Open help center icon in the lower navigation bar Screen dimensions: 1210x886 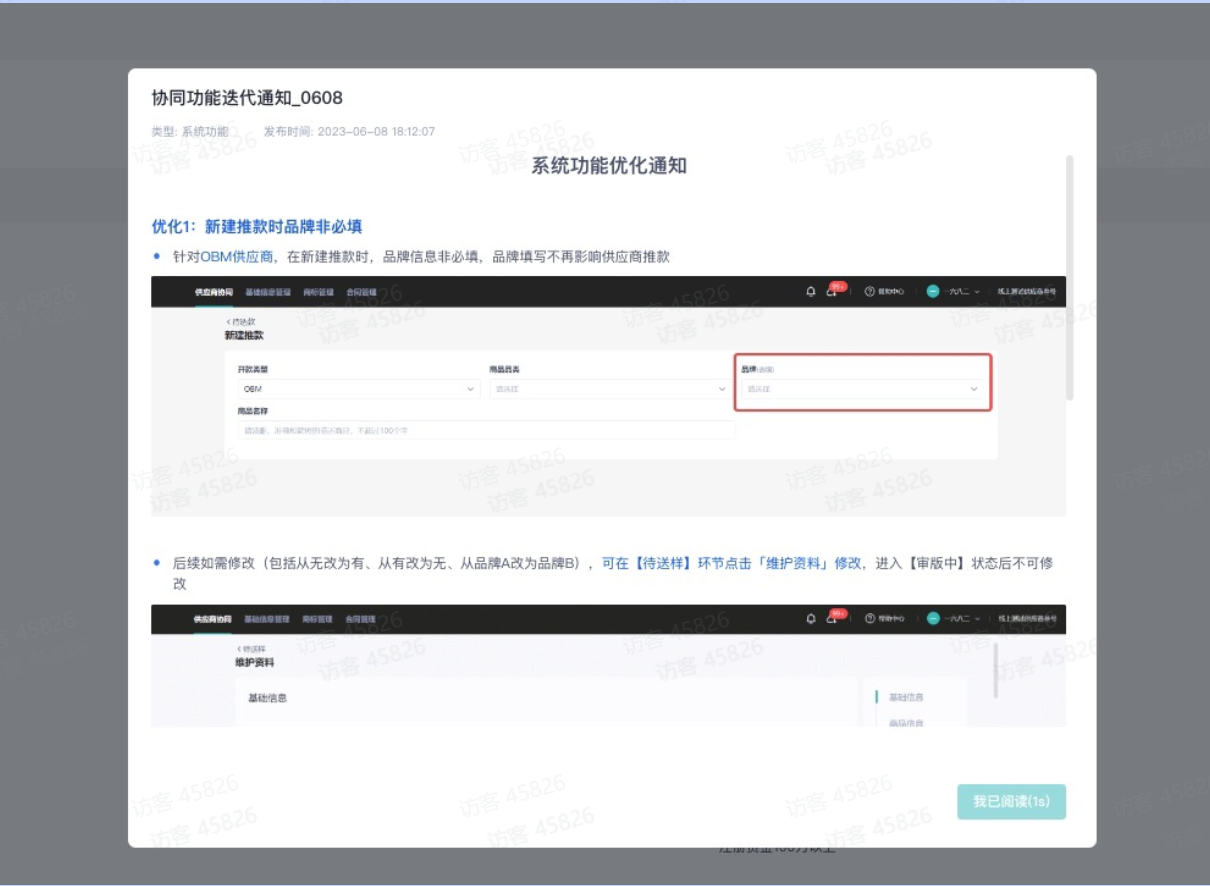pos(870,619)
